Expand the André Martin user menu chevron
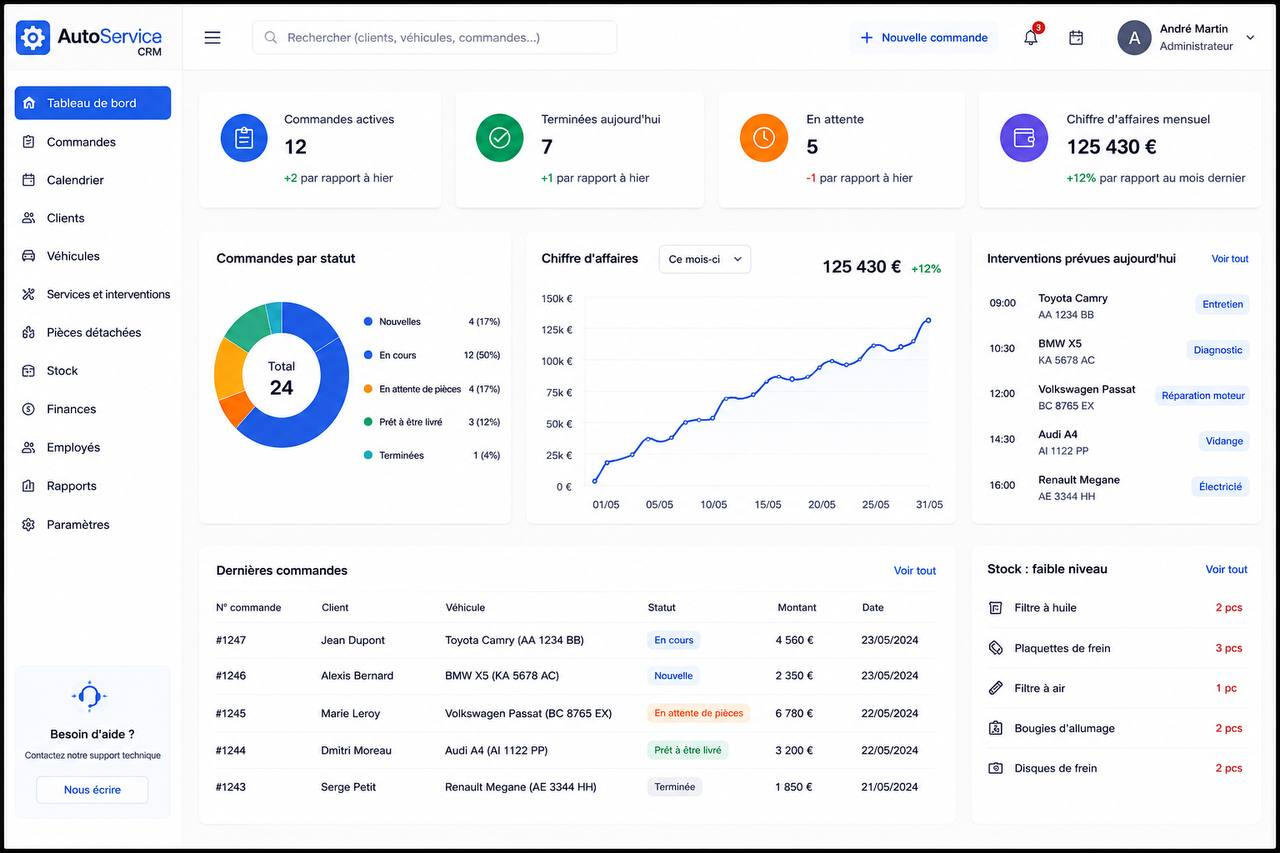This screenshot has height=853, width=1280. [x=1250, y=38]
